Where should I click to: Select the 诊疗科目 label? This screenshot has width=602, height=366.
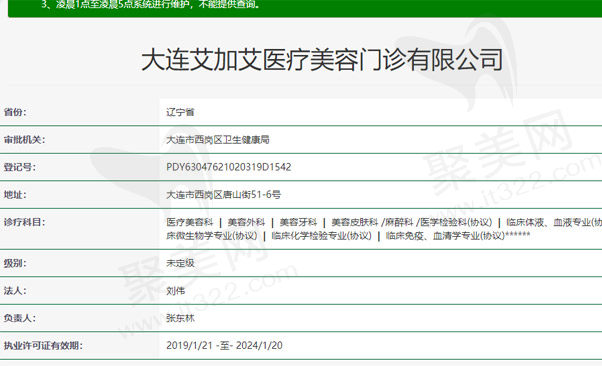point(24,222)
